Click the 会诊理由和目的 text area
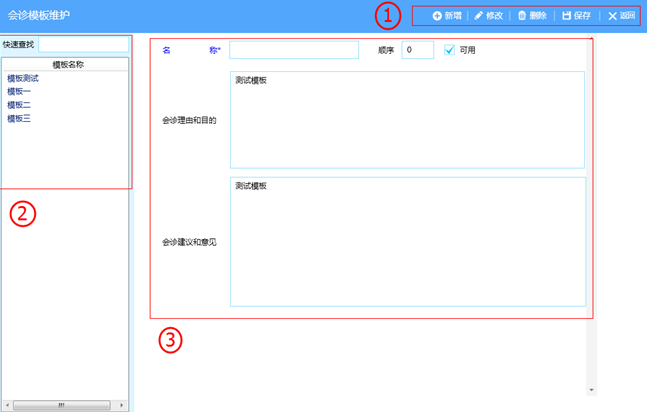This screenshot has width=647, height=412. tap(407, 120)
